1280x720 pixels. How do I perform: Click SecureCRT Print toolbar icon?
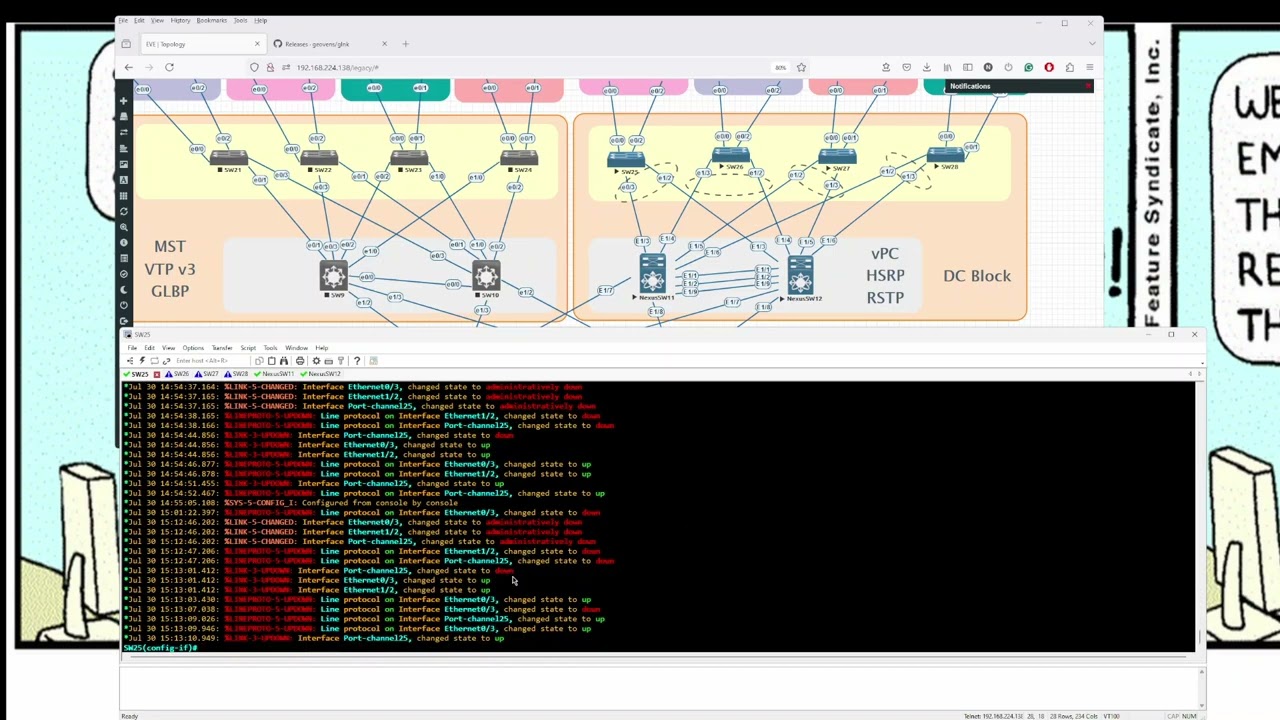(x=300, y=361)
